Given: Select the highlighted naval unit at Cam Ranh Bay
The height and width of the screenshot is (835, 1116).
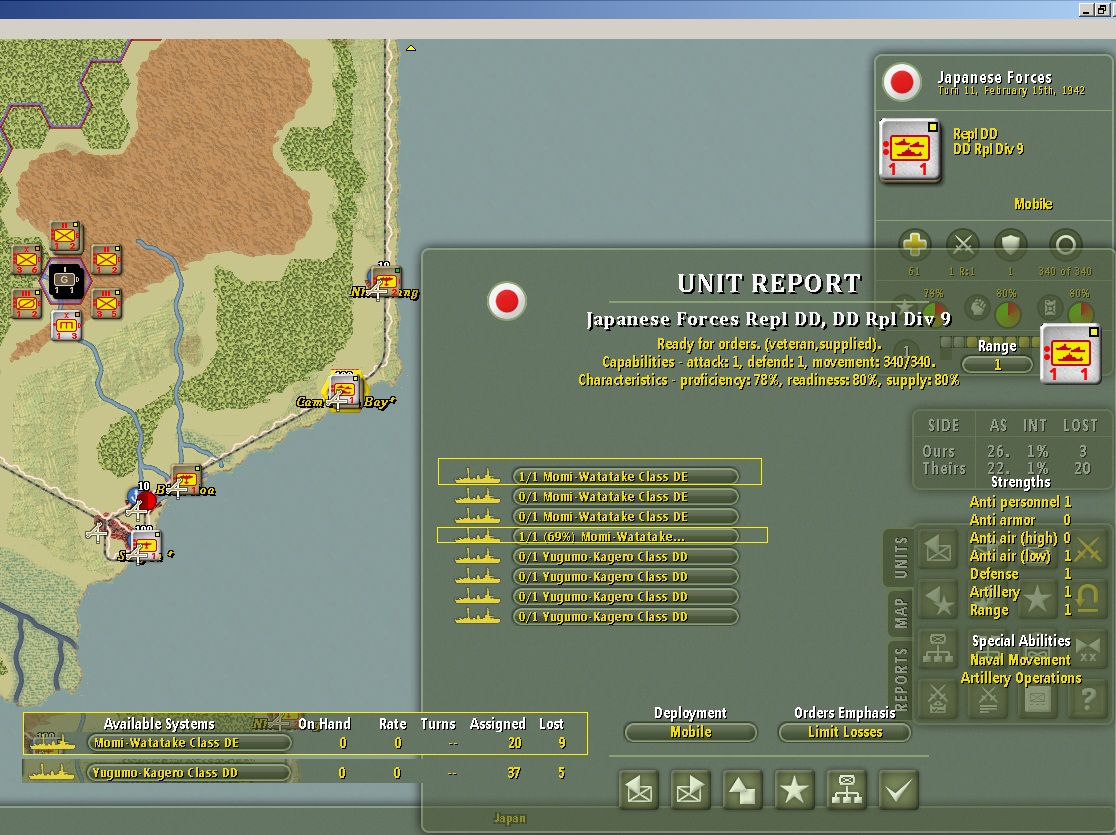Looking at the screenshot, I should click(344, 391).
